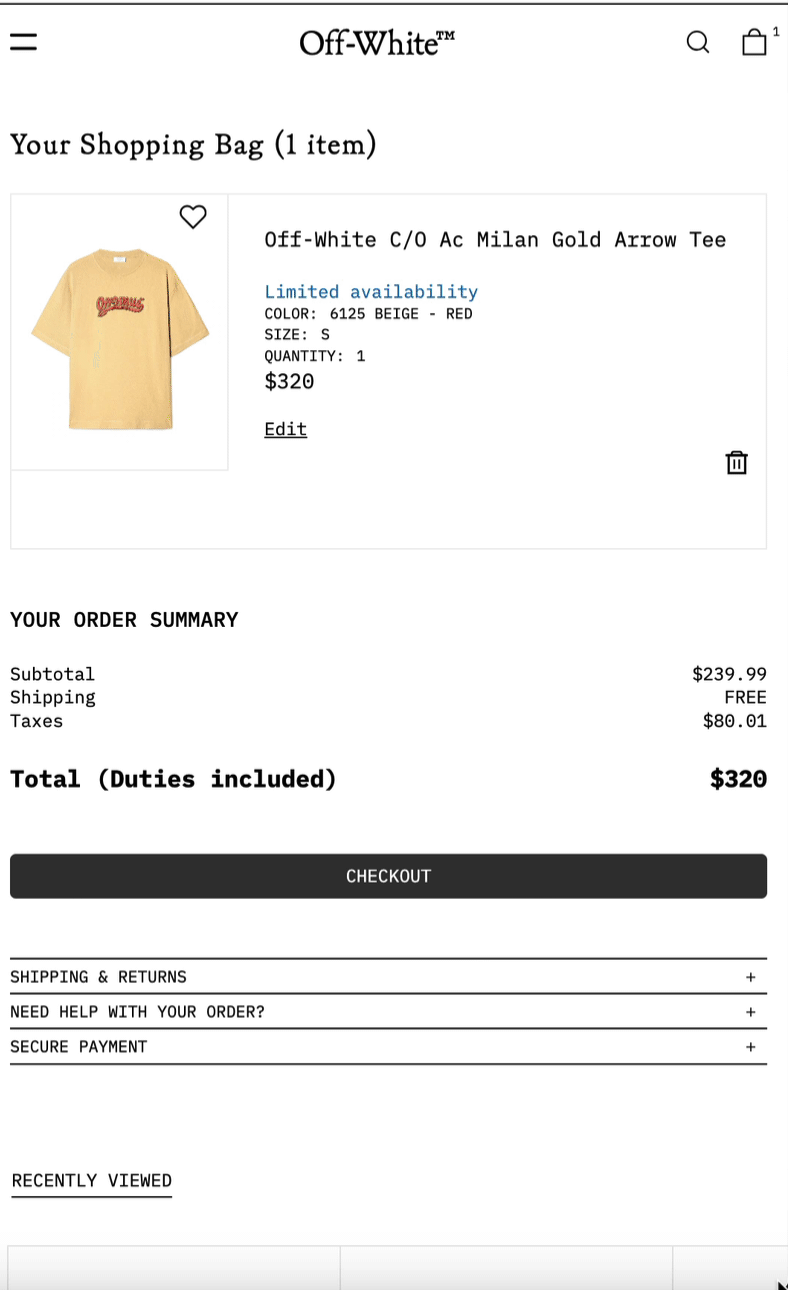The height and width of the screenshot is (1290, 788).
Task: Click the Your Shopping Bag heading
Action: (193, 145)
